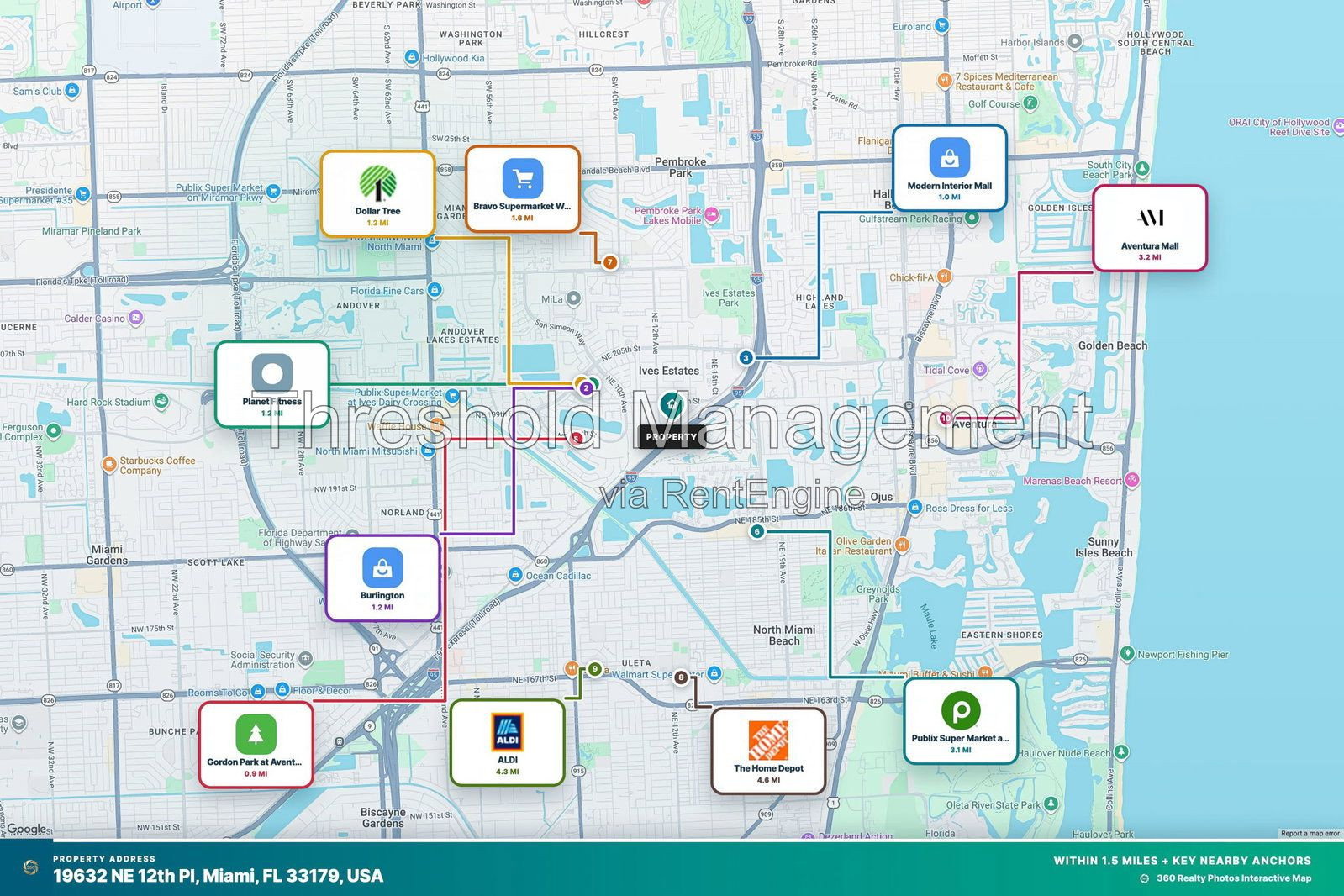Click the teal property home pin

point(672,405)
